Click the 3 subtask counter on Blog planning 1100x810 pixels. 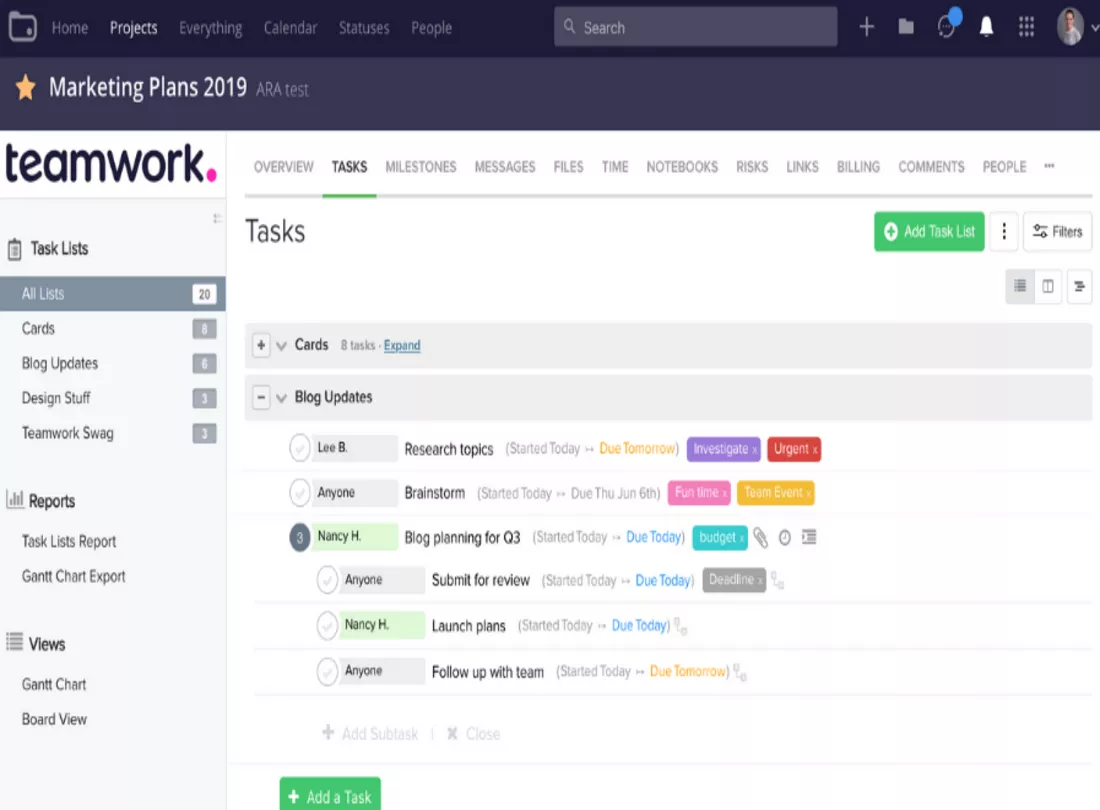[300, 538]
